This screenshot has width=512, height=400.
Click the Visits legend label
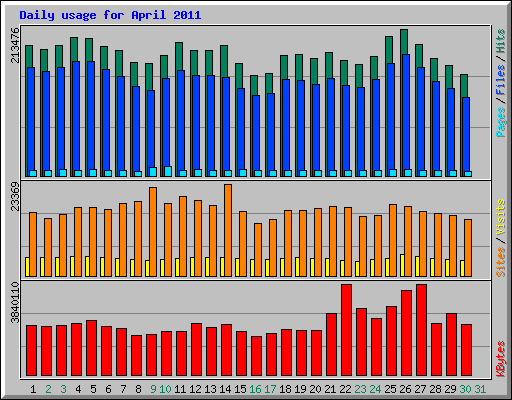pos(501,218)
